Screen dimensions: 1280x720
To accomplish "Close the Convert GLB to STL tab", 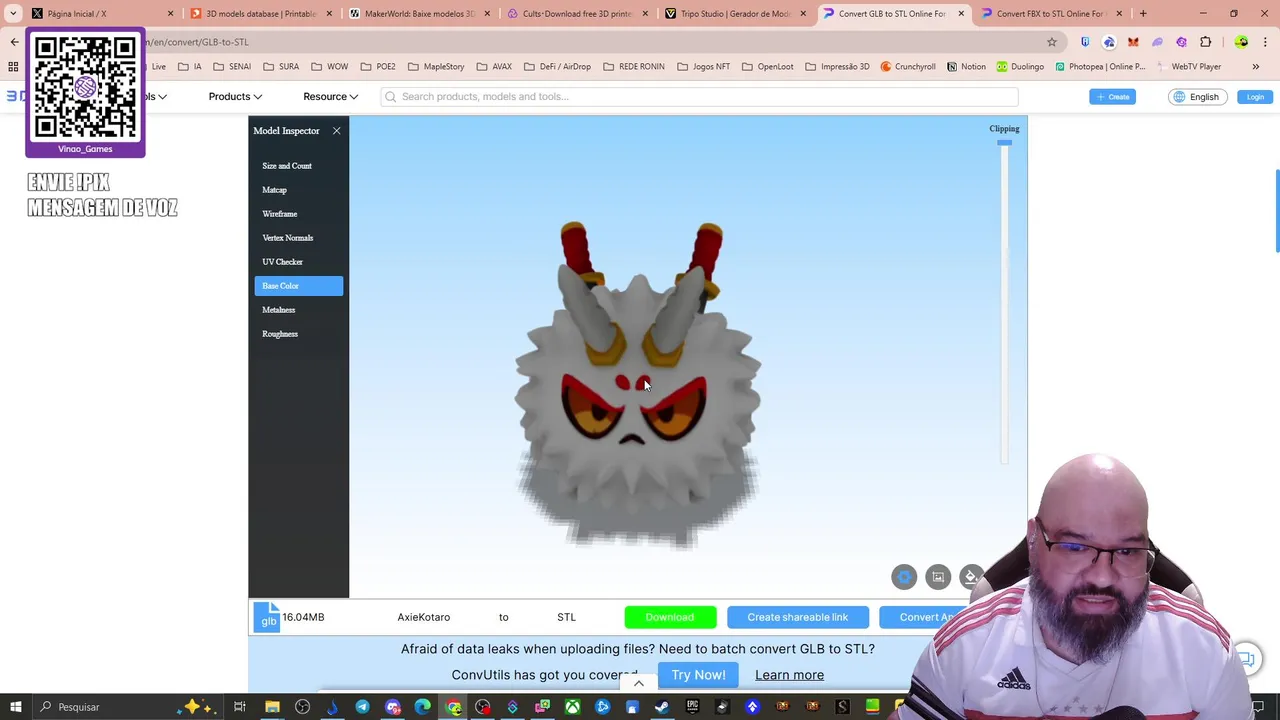I will click(961, 14).
